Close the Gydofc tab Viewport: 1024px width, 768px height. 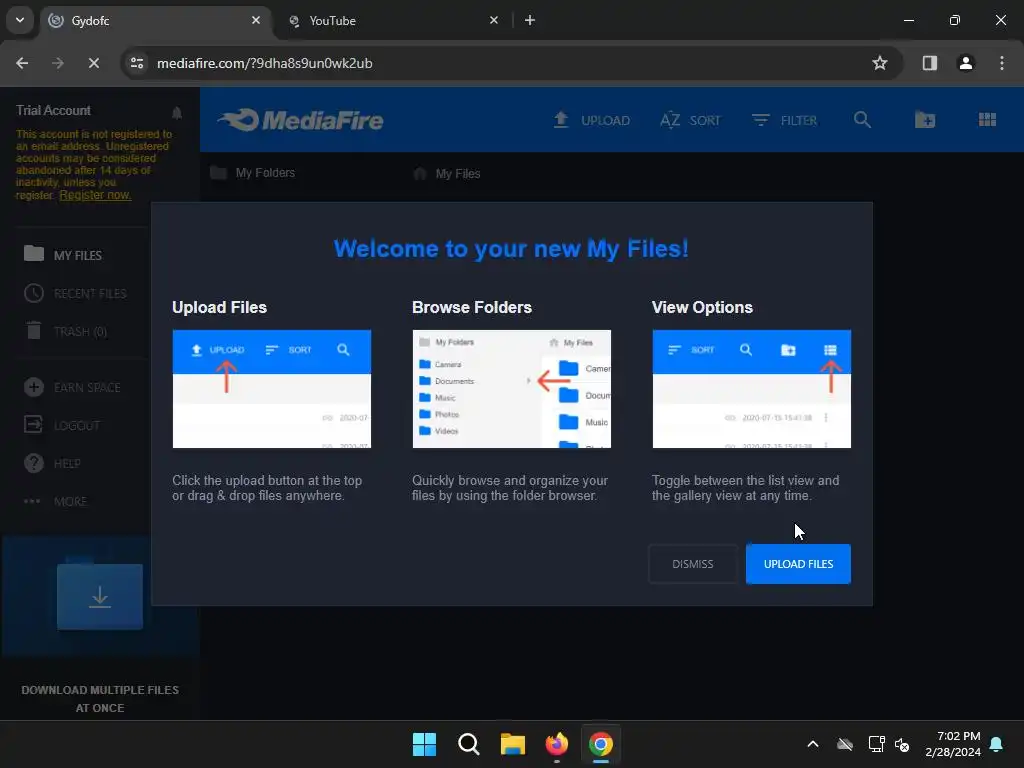tap(256, 20)
